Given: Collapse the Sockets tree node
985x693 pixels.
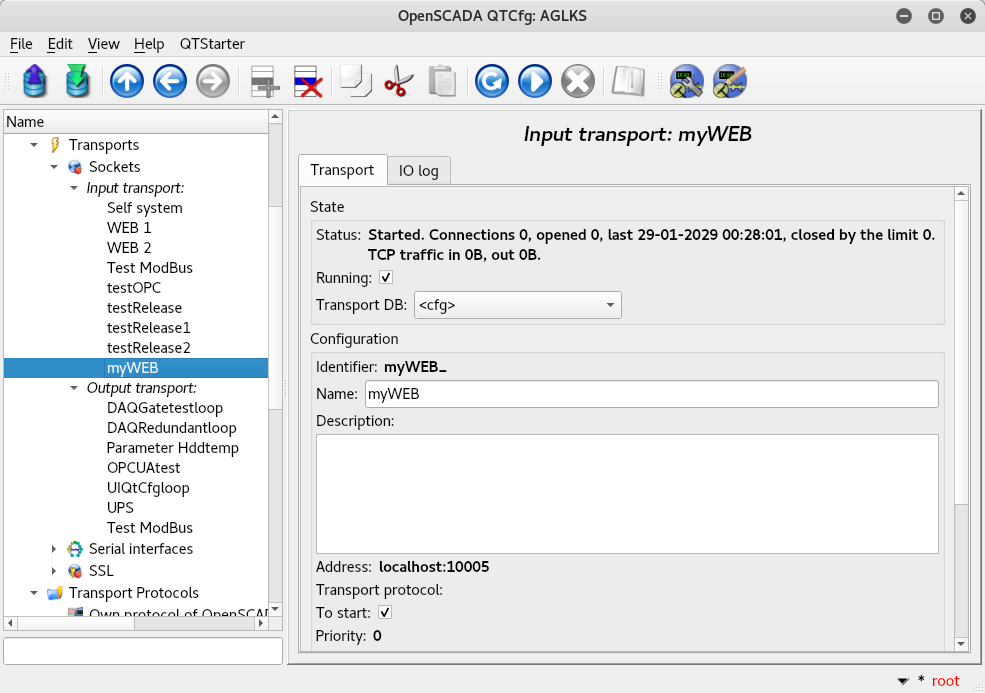Looking at the screenshot, I should click(x=55, y=167).
